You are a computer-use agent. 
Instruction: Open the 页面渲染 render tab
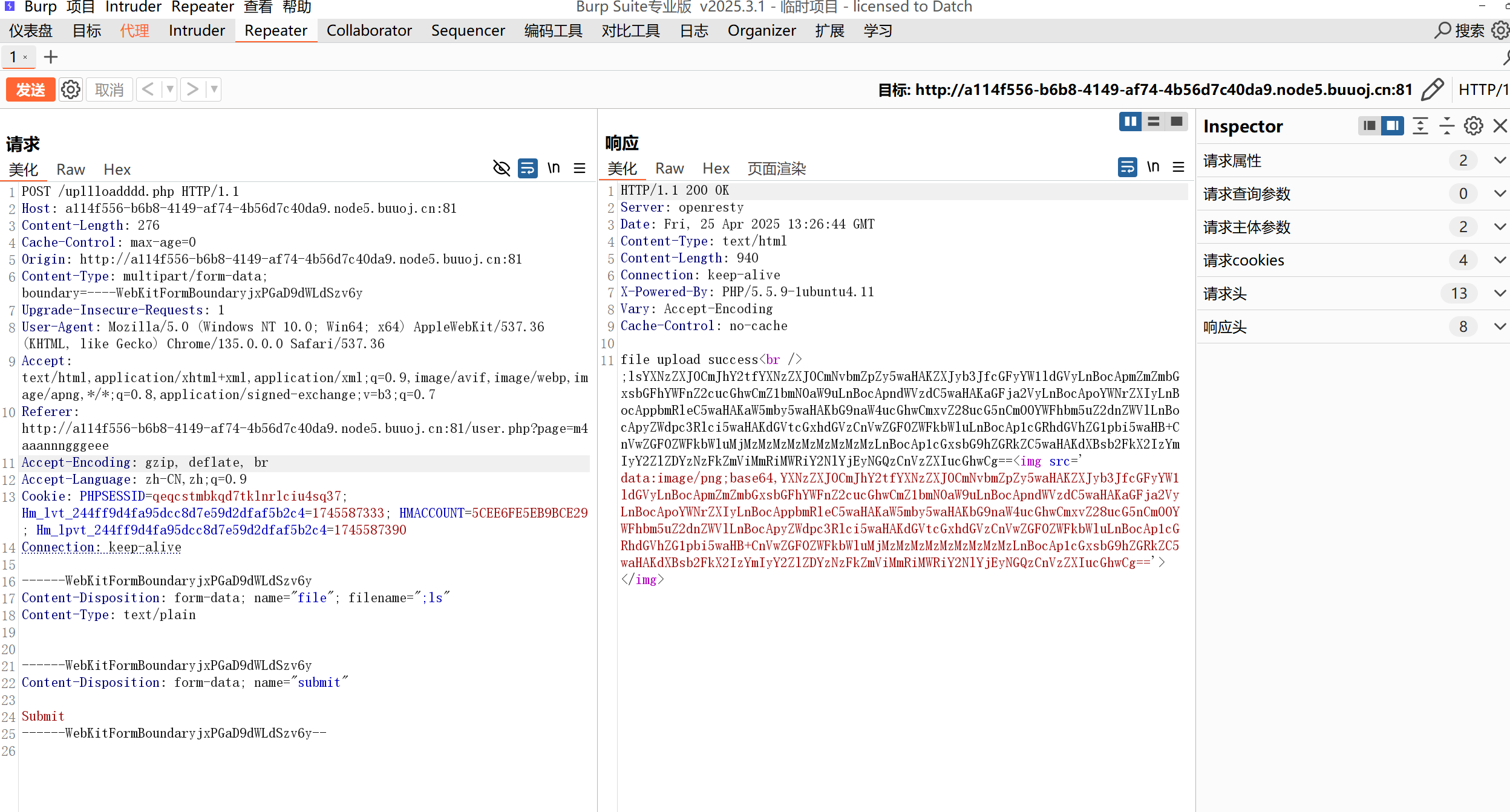point(776,168)
